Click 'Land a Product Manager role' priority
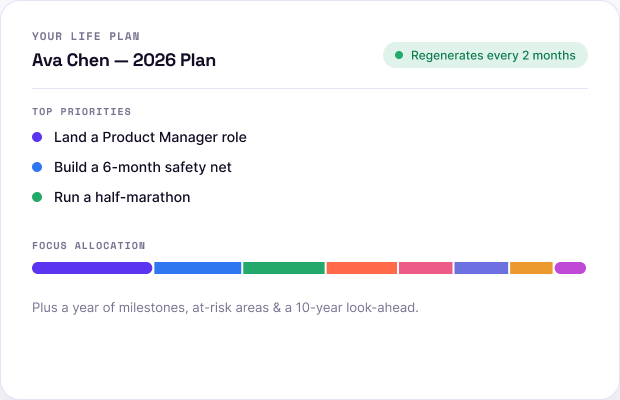 tap(150, 137)
